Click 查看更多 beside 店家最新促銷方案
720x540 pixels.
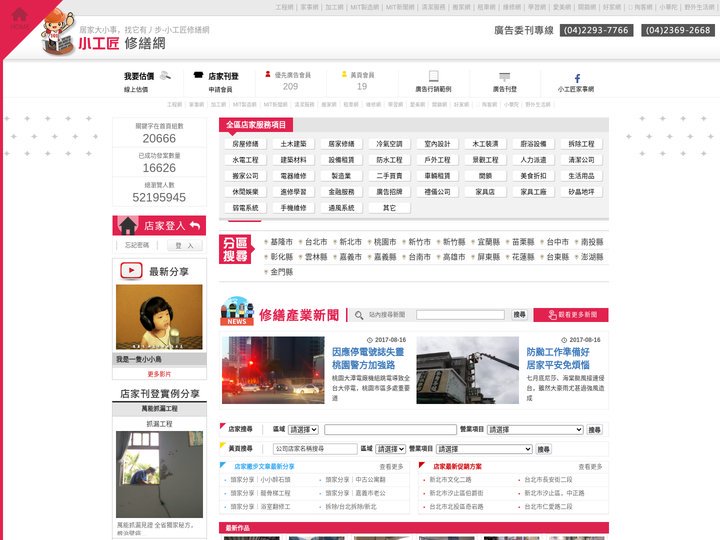pos(590,467)
